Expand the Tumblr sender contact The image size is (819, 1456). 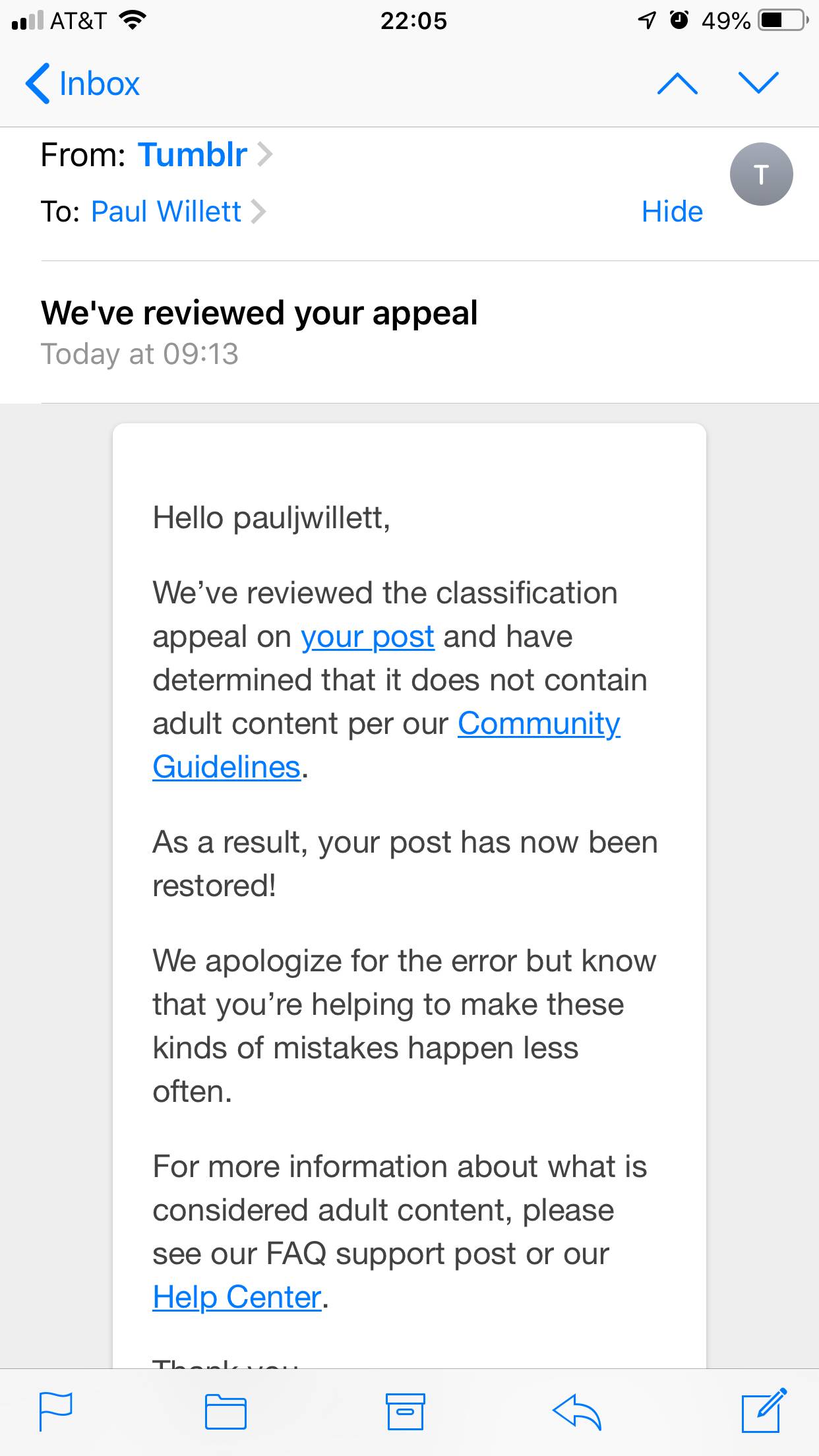pos(193,155)
